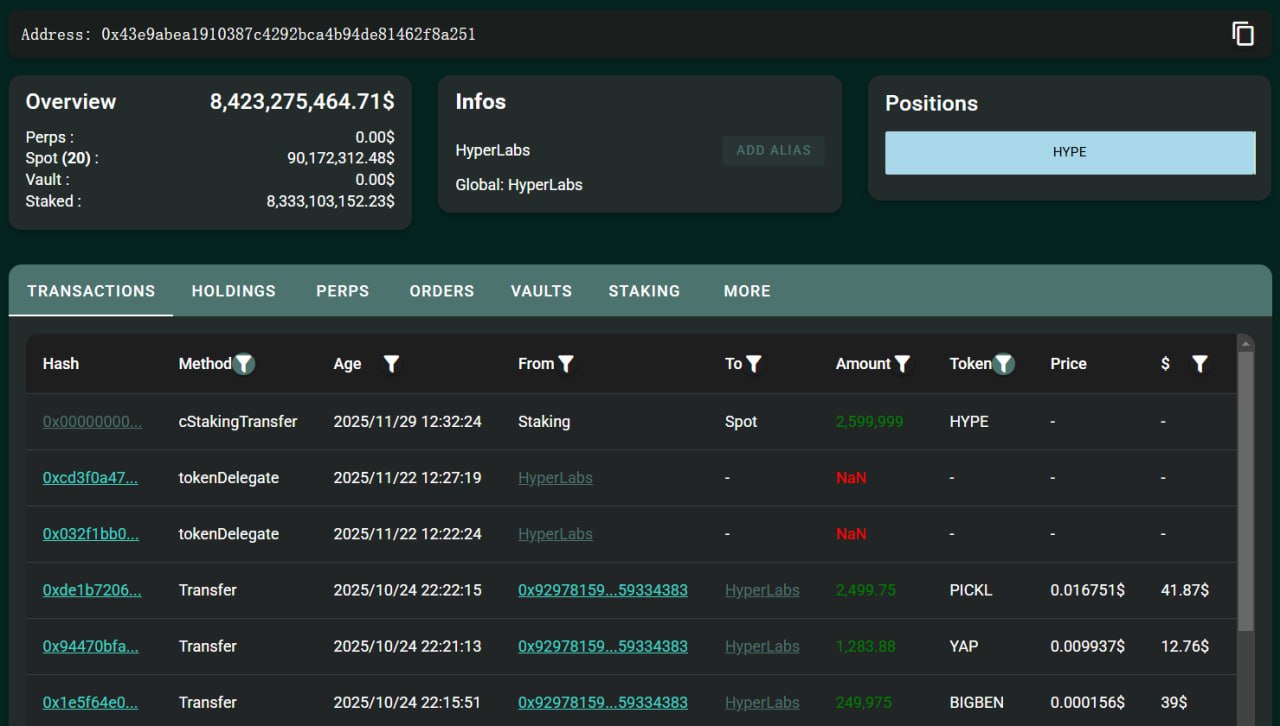Open the Token column filter
The width and height of the screenshot is (1280, 726).
[x=1003, y=364]
